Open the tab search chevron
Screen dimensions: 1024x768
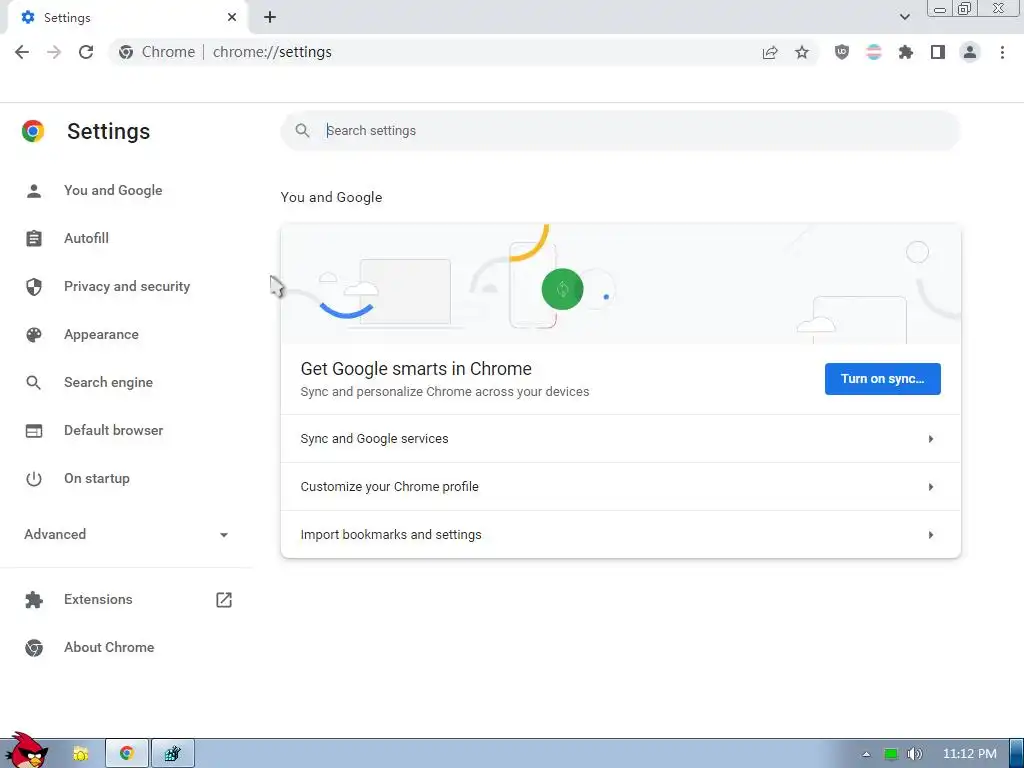click(904, 17)
